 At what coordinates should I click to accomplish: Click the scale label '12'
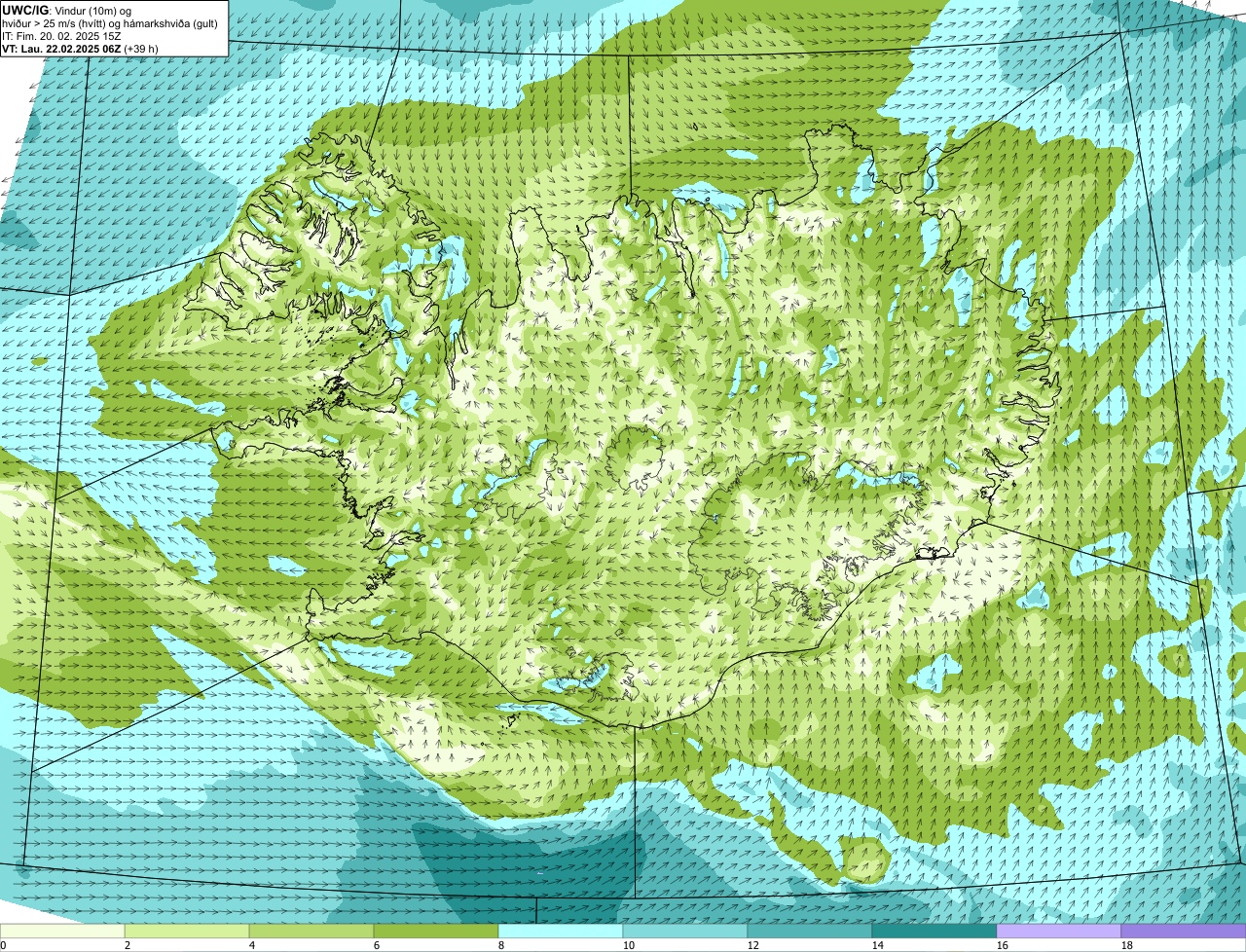(x=753, y=945)
